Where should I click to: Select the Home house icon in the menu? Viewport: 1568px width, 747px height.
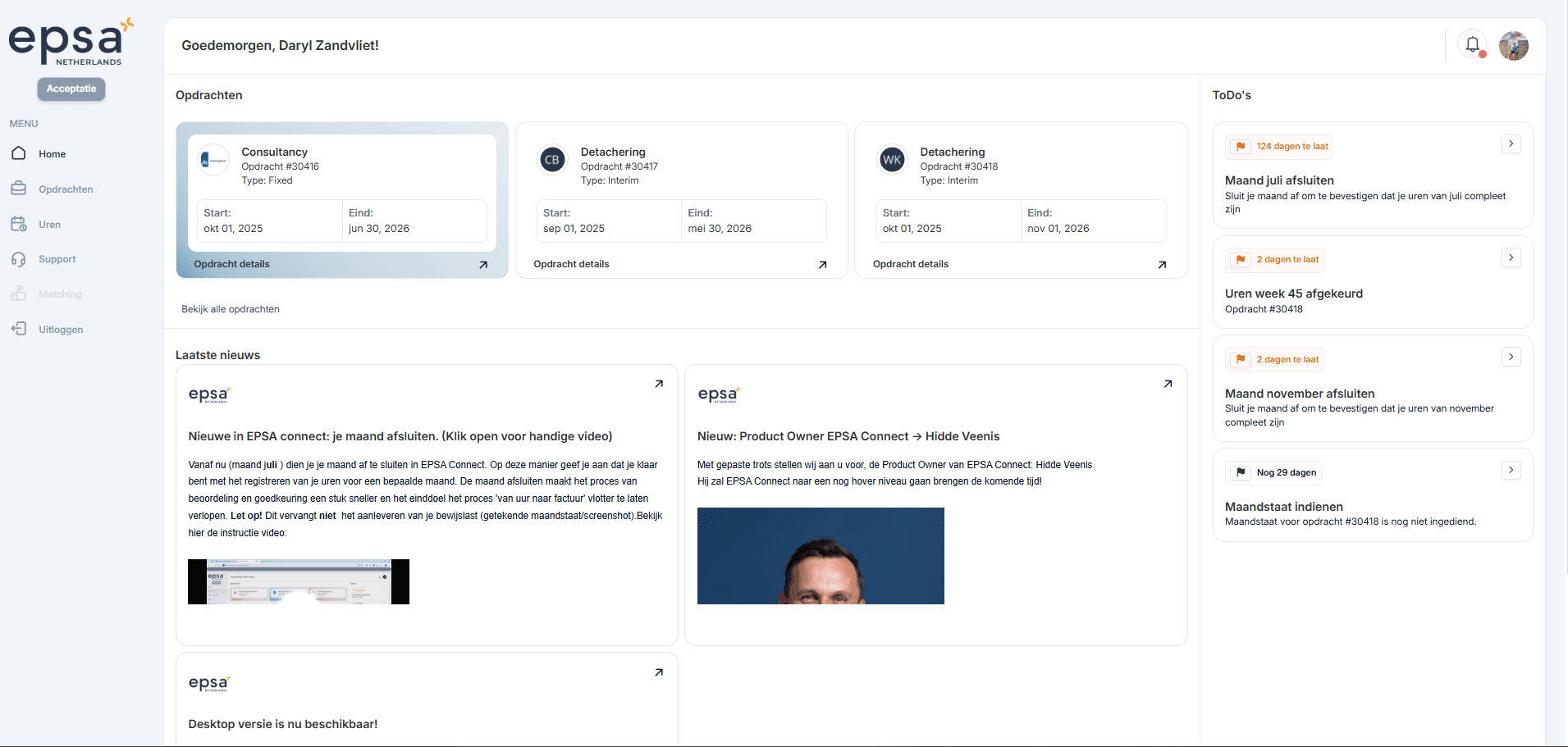(x=19, y=153)
